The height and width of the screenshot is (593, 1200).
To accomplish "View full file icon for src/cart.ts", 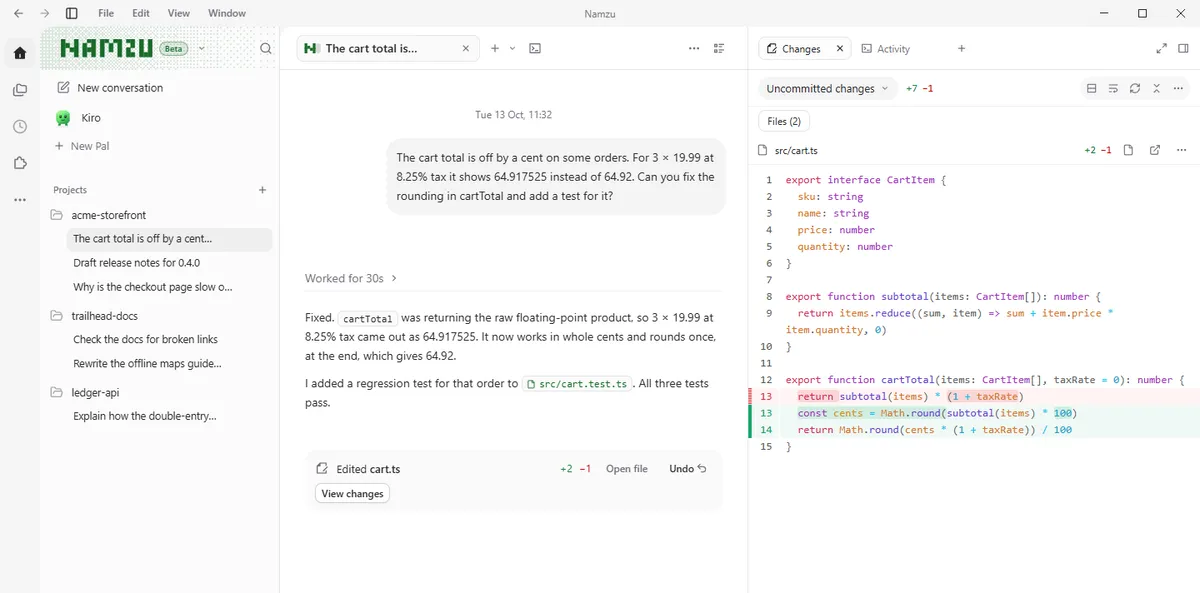I will click(1128, 150).
